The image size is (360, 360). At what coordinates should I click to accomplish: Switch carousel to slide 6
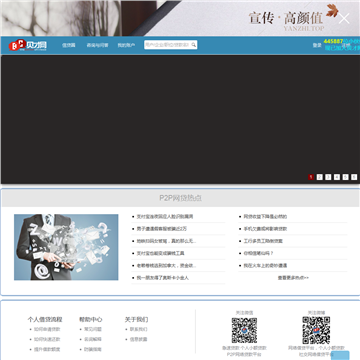click(x=354, y=177)
